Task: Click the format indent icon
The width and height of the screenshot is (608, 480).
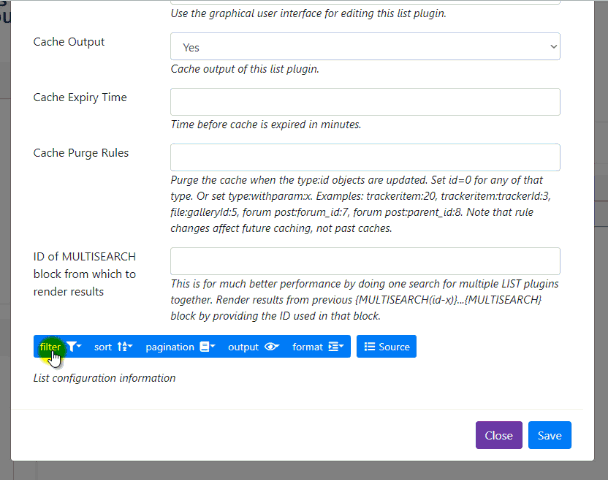Action: coord(334,347)
